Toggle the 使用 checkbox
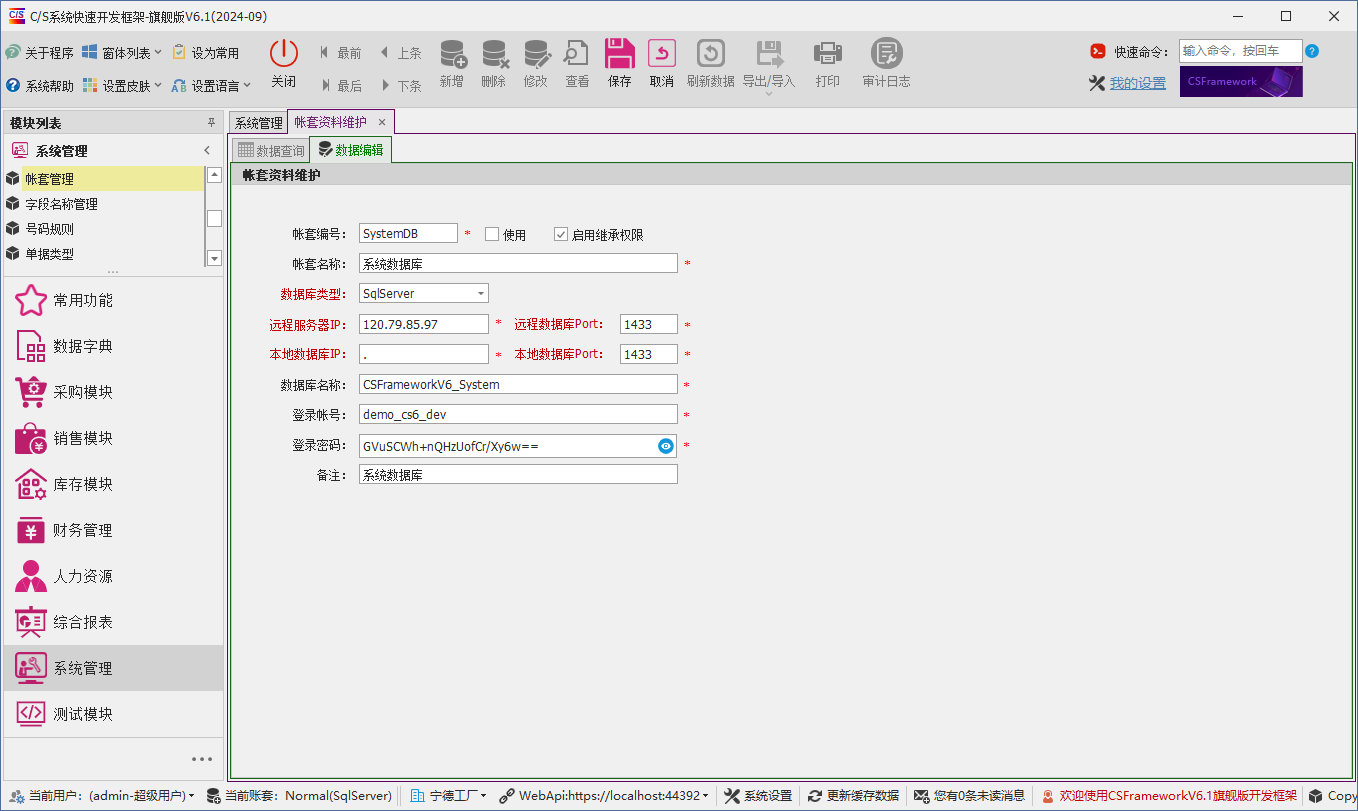 pyautogui.click(x=492, y=234)
